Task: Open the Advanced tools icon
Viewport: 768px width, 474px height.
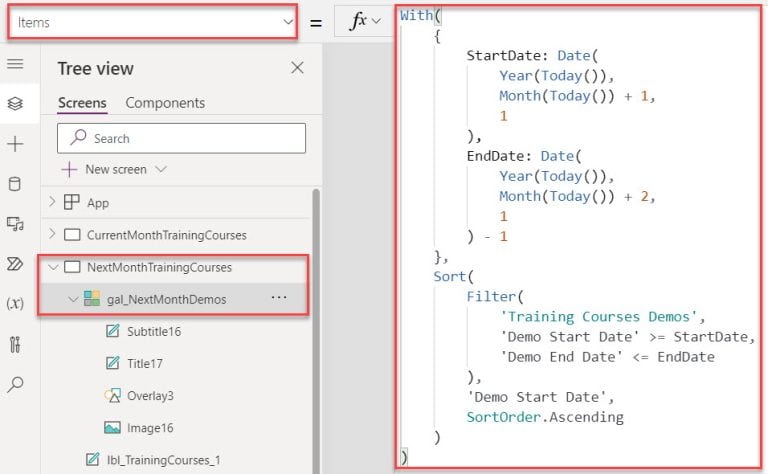Action: pyautogui.click(x=15, y=344)
